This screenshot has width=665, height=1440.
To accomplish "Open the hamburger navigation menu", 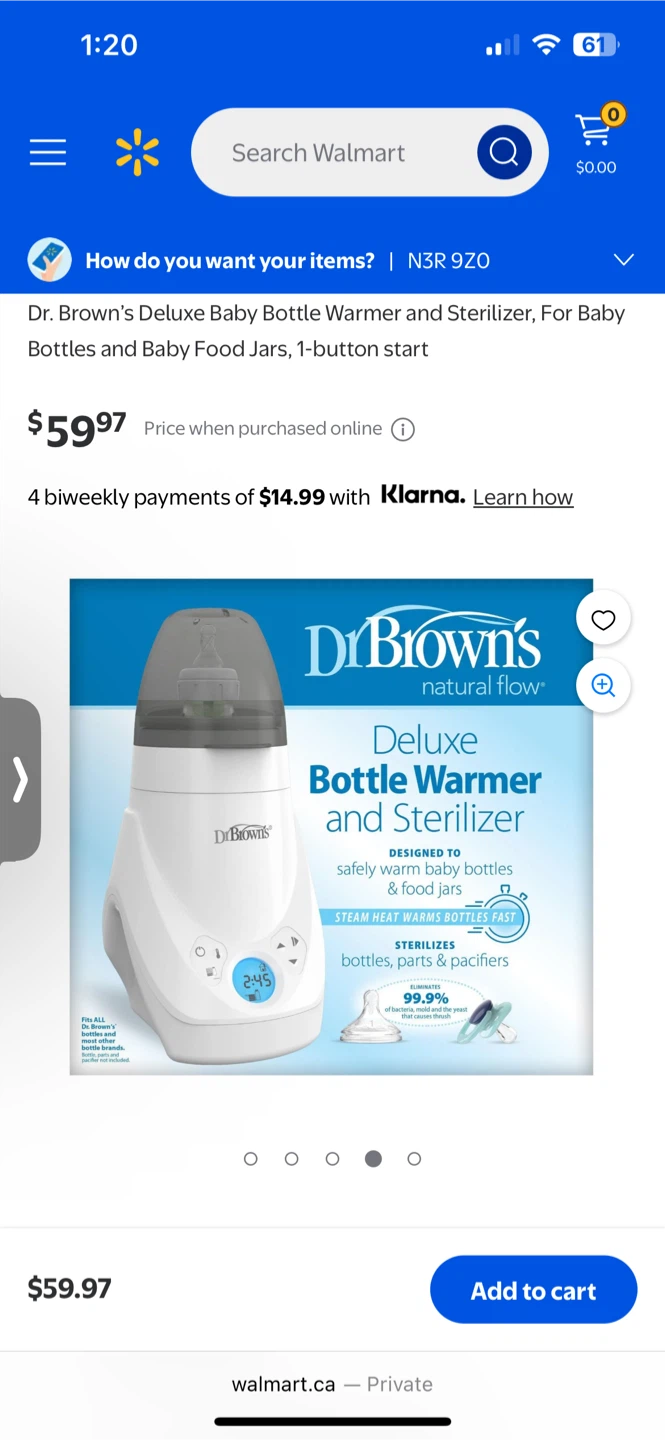I will tap(47, 152).
